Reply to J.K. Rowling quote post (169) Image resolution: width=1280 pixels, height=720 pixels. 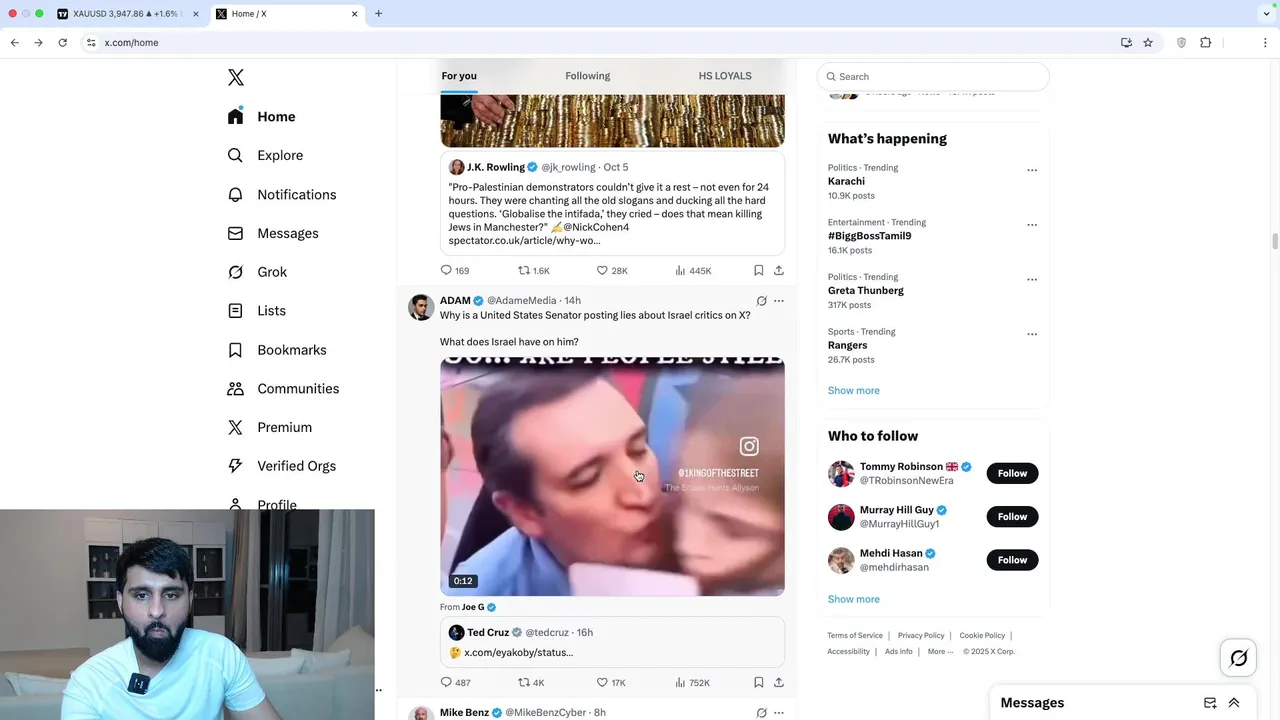coord(455,270)
